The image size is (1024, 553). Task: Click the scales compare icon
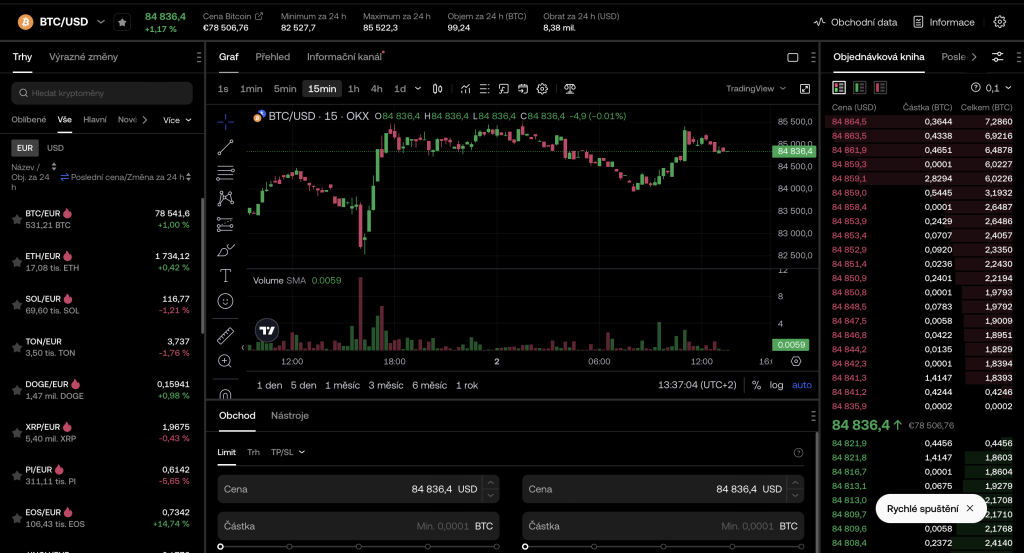569,89
